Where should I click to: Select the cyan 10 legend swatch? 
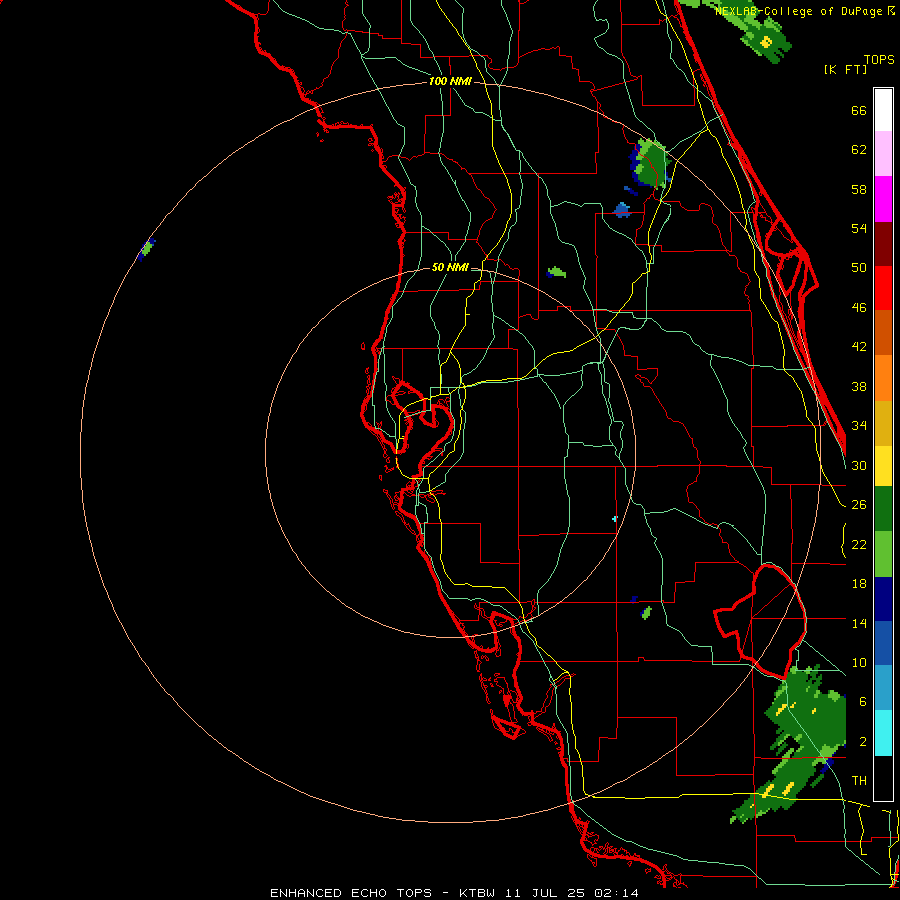(883, 733)
